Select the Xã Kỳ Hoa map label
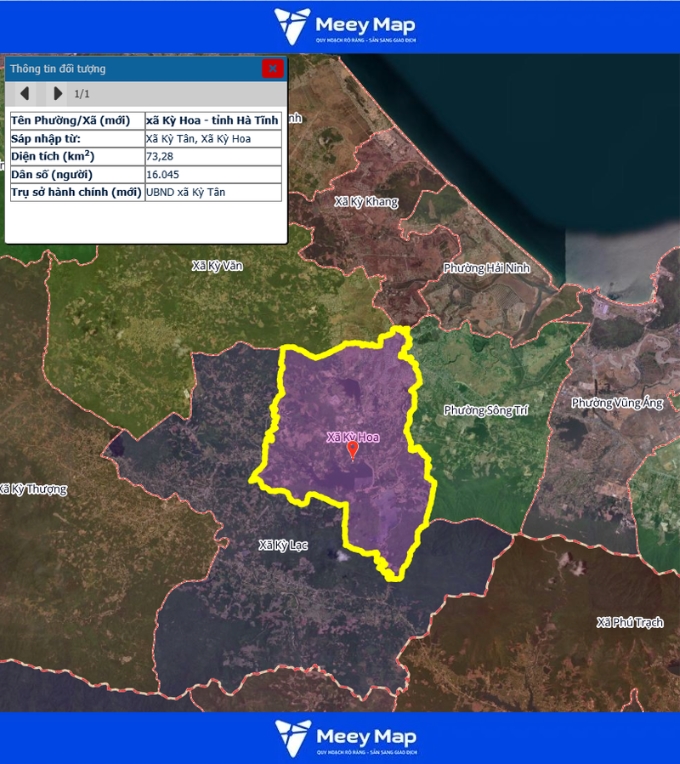Image resolution: width=680 pixels, height=764 pixels. (353, 437)
